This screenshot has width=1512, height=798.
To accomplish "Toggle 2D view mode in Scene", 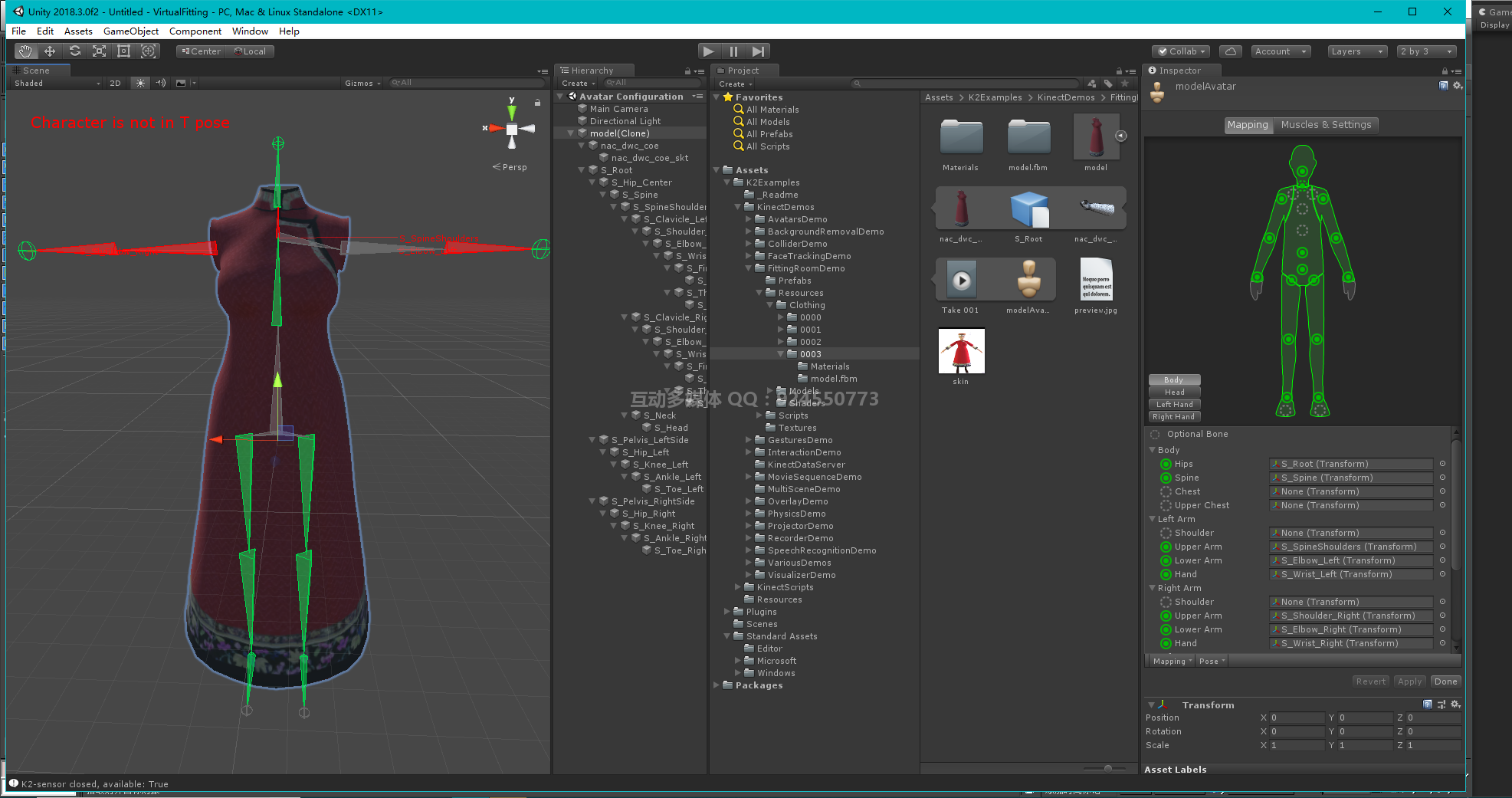I will click(115, 83).
